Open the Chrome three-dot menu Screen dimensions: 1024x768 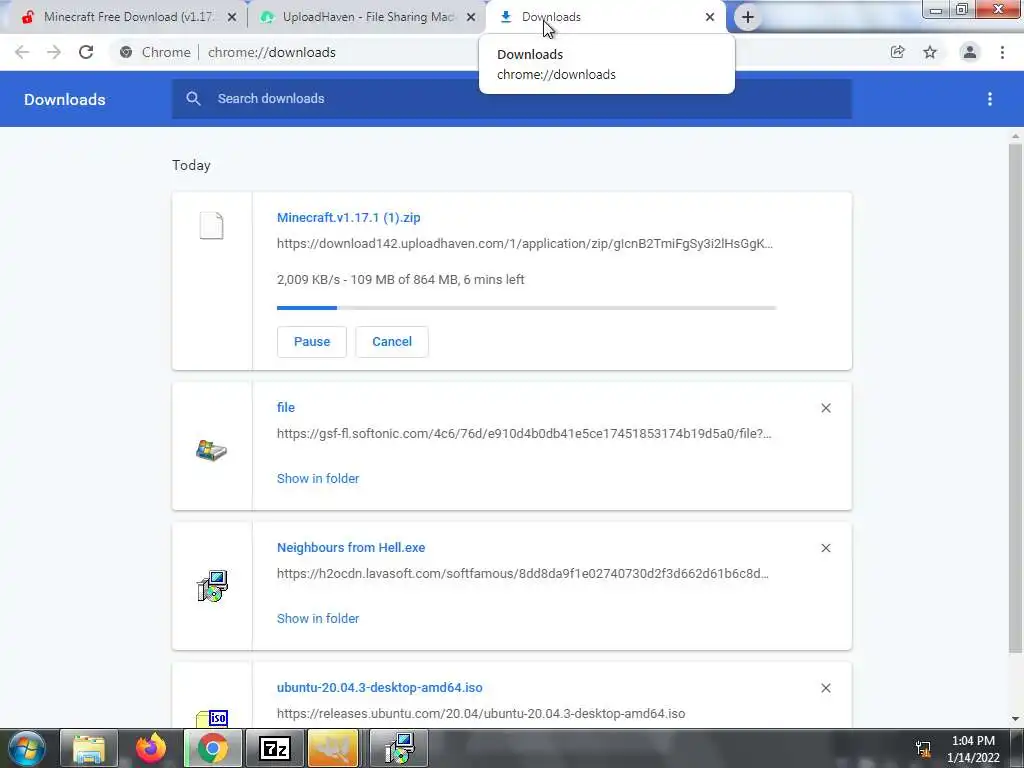[x=1002, y=52]
